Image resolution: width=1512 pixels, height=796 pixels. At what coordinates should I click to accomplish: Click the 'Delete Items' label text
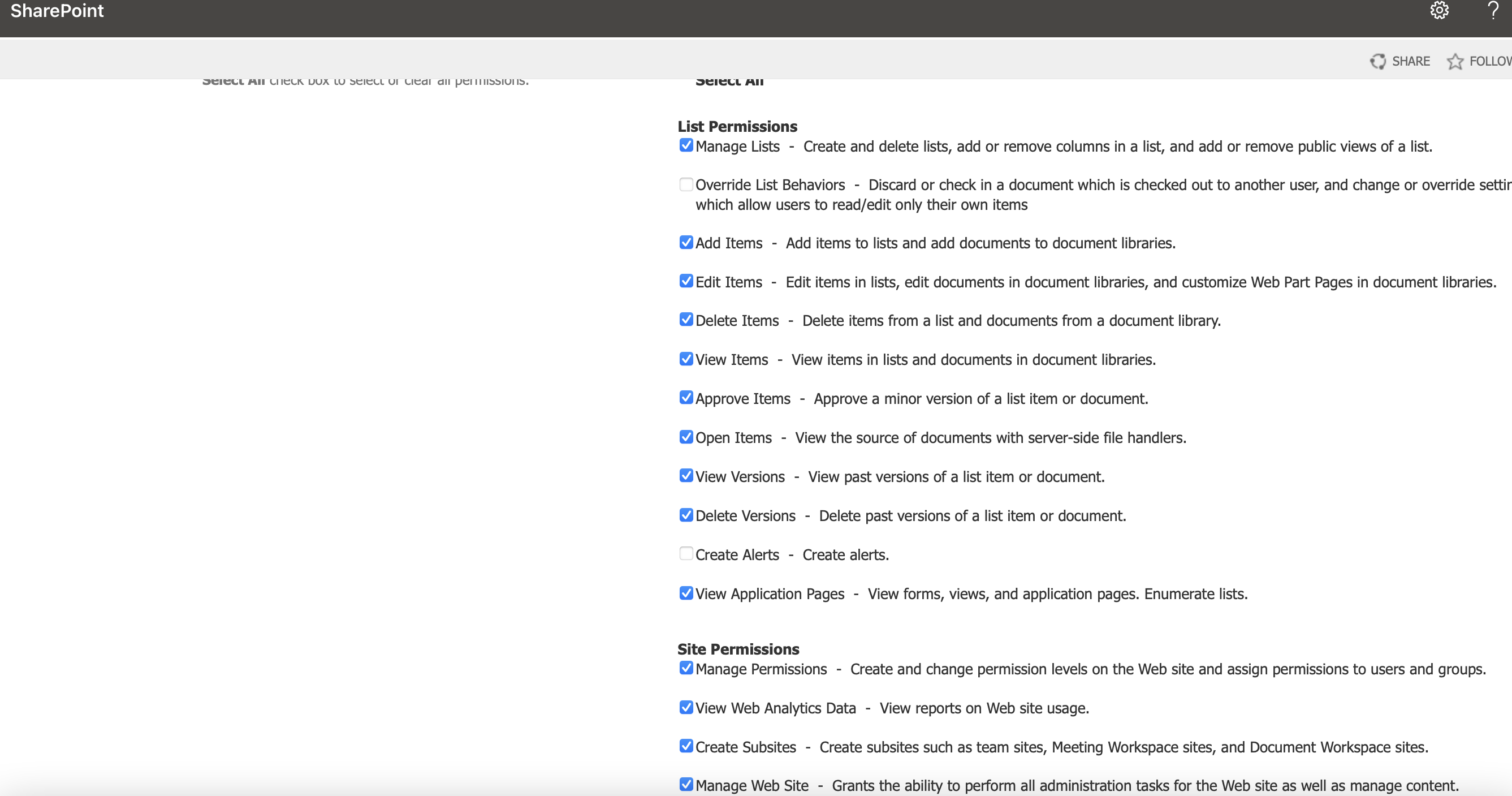coord(737,321)
